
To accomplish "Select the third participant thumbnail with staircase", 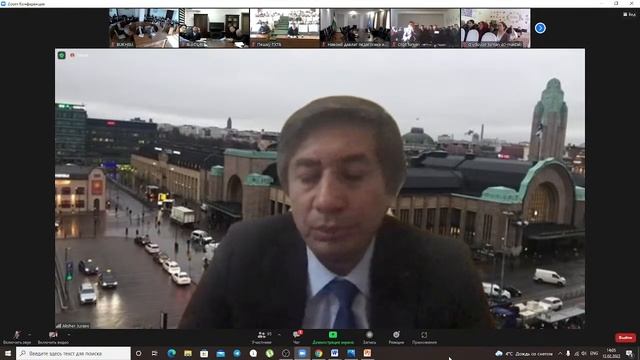I will coord(285,28).
